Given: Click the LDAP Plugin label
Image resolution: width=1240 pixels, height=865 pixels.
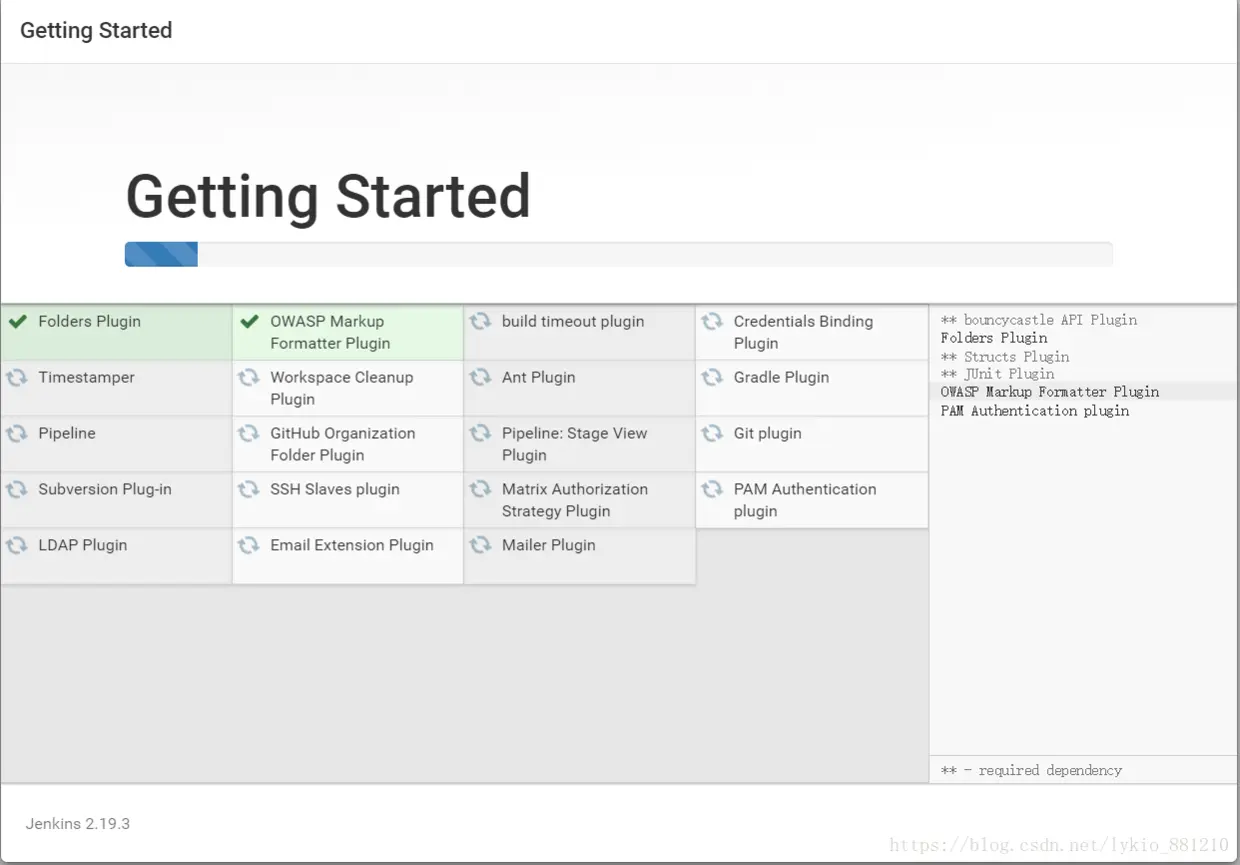Looking at the screenshot, I should coord(82,545).
